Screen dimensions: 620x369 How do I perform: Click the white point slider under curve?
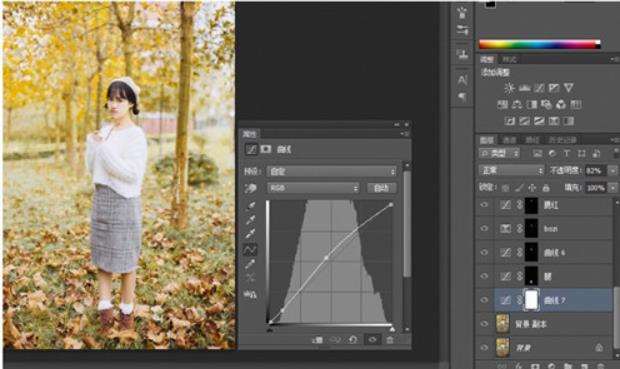pos(392,329)
